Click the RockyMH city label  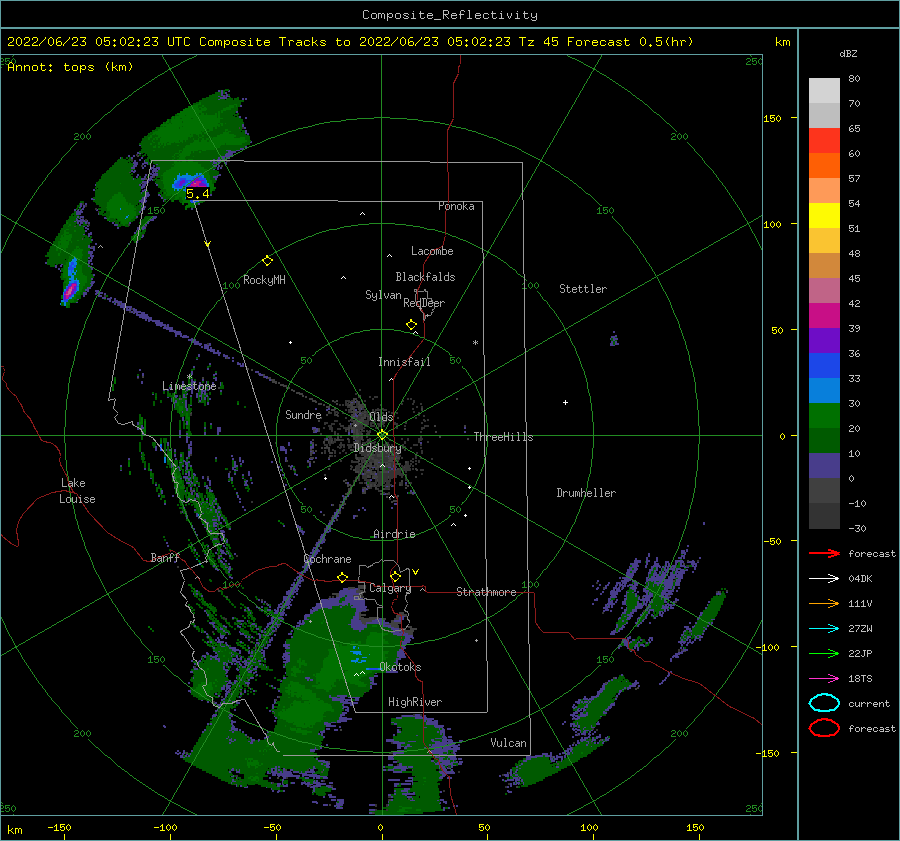(264, 280)
